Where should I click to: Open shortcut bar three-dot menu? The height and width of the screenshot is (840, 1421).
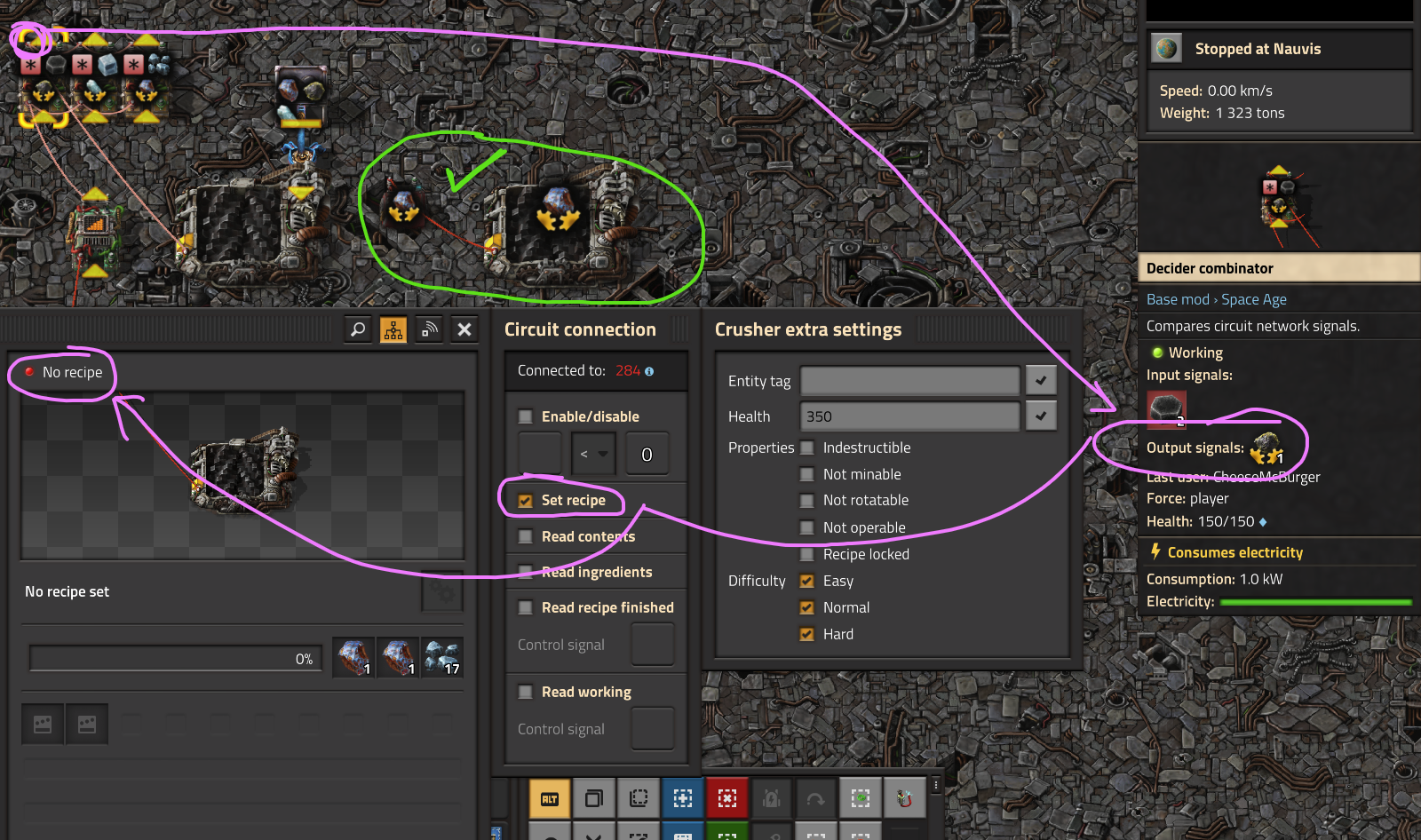(x=936, y=786)
